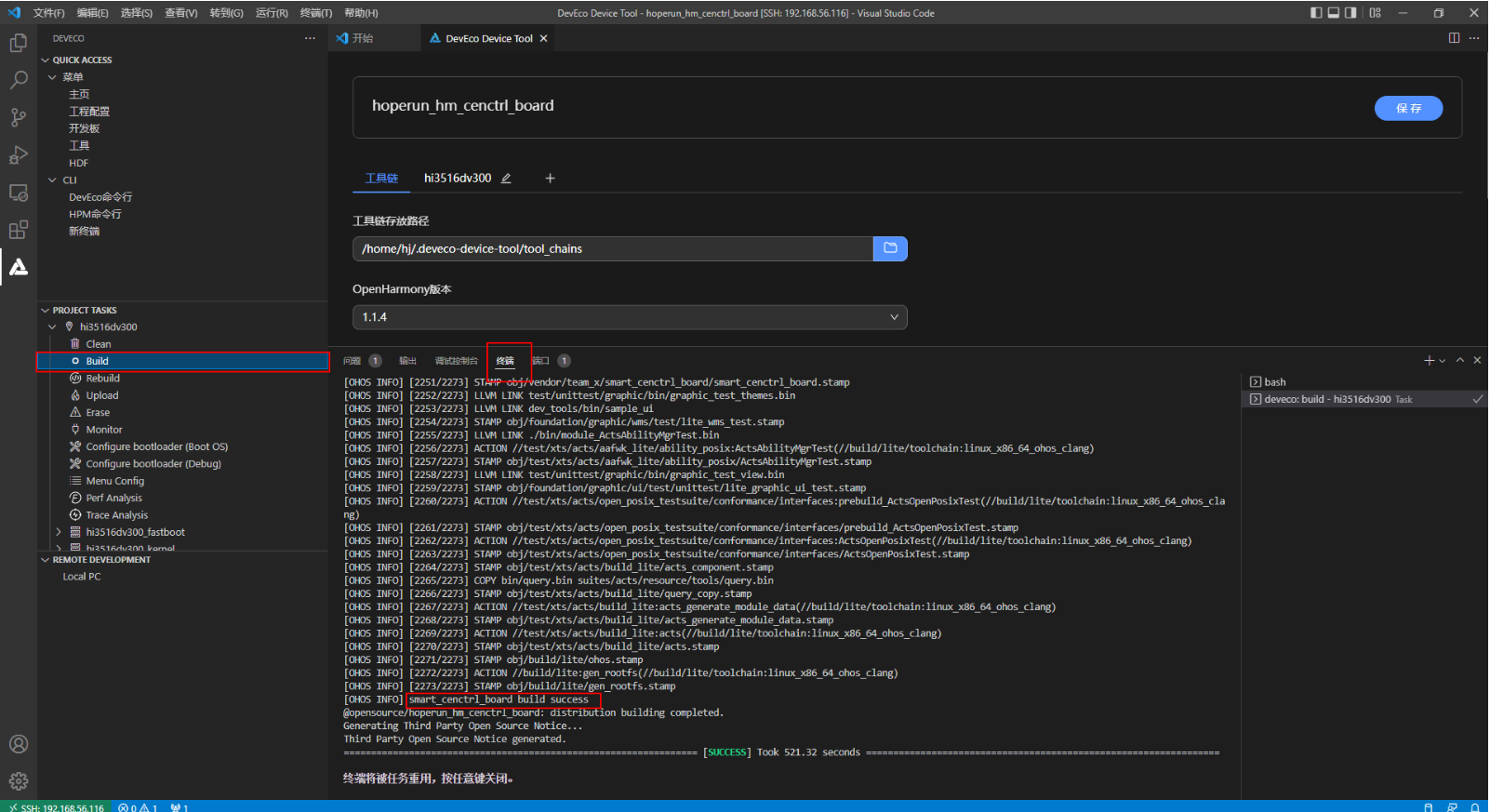
Task: Open the 终端(T) menu
Action: coord(316,13)
